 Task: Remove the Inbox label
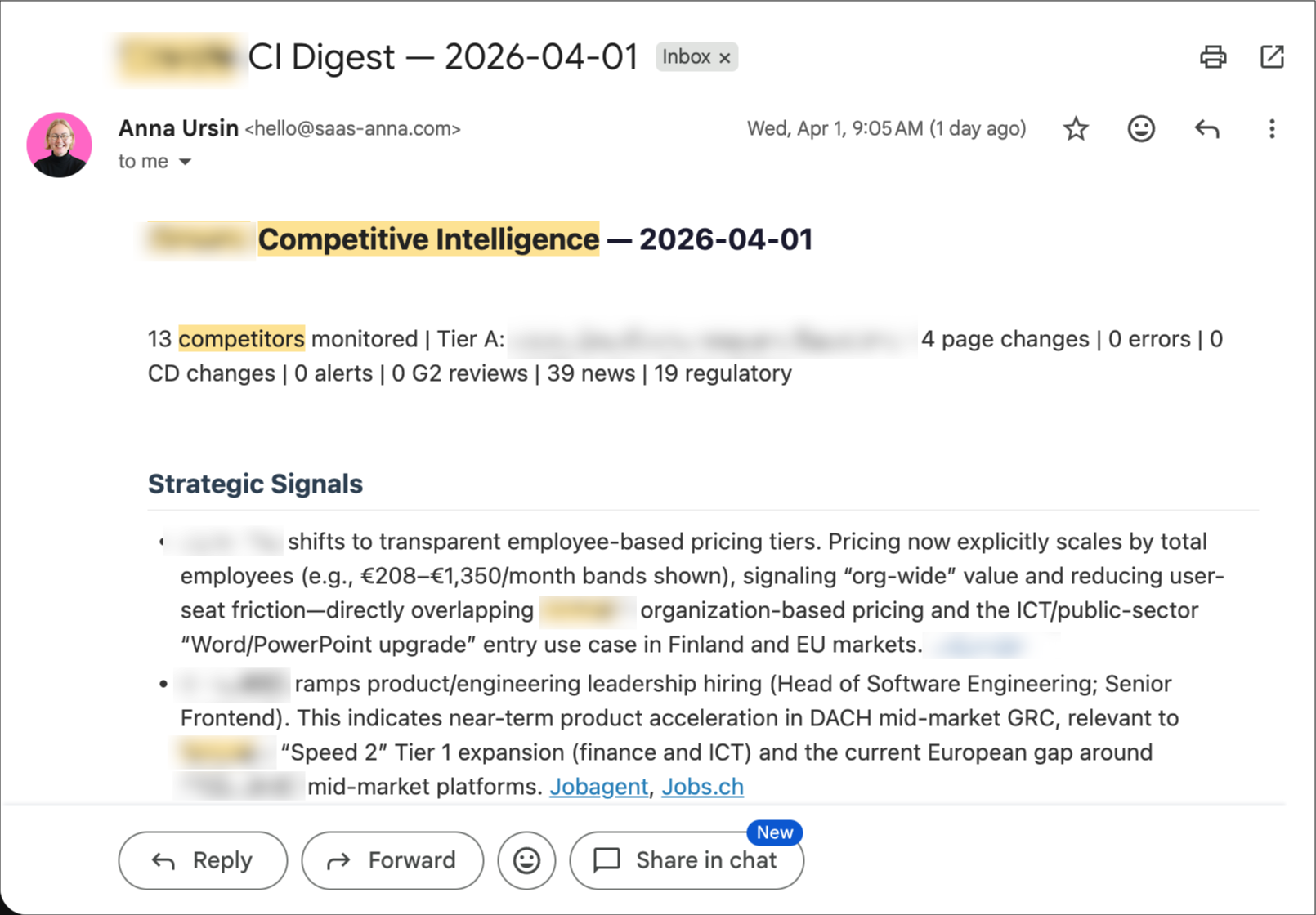coord(724,56)
